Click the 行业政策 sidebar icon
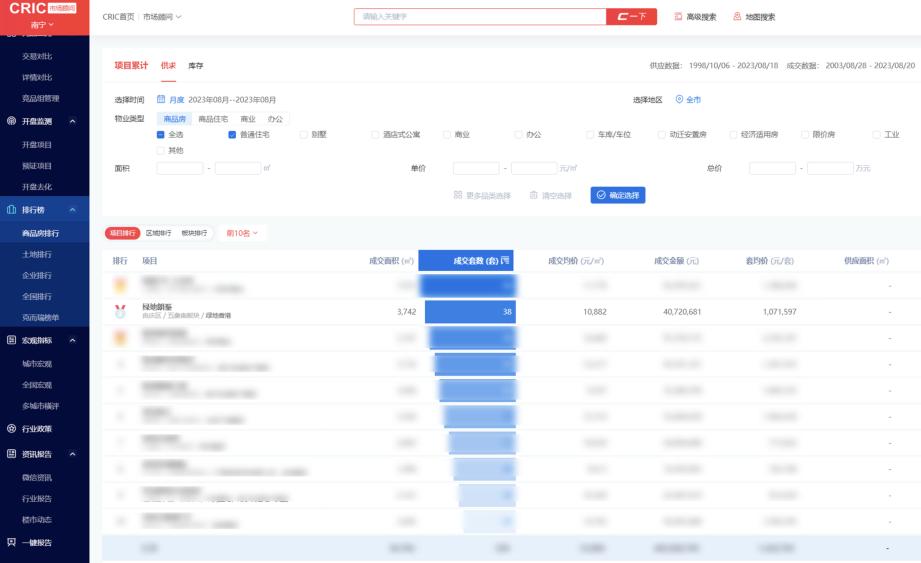This screenshot has width=921, height=563. pyautogui.click(x=11, y=429)
